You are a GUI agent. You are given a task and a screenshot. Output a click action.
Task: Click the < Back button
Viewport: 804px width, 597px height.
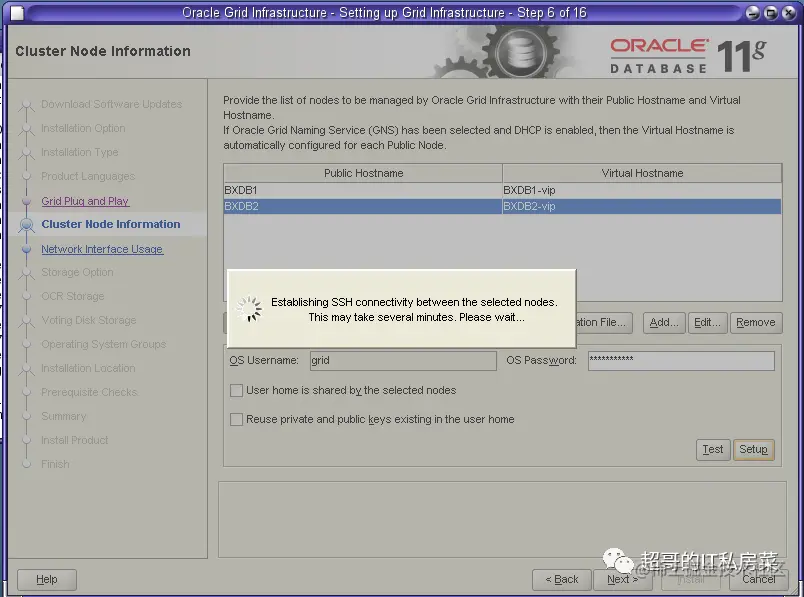pyautogui.click(x=561, y=580)
